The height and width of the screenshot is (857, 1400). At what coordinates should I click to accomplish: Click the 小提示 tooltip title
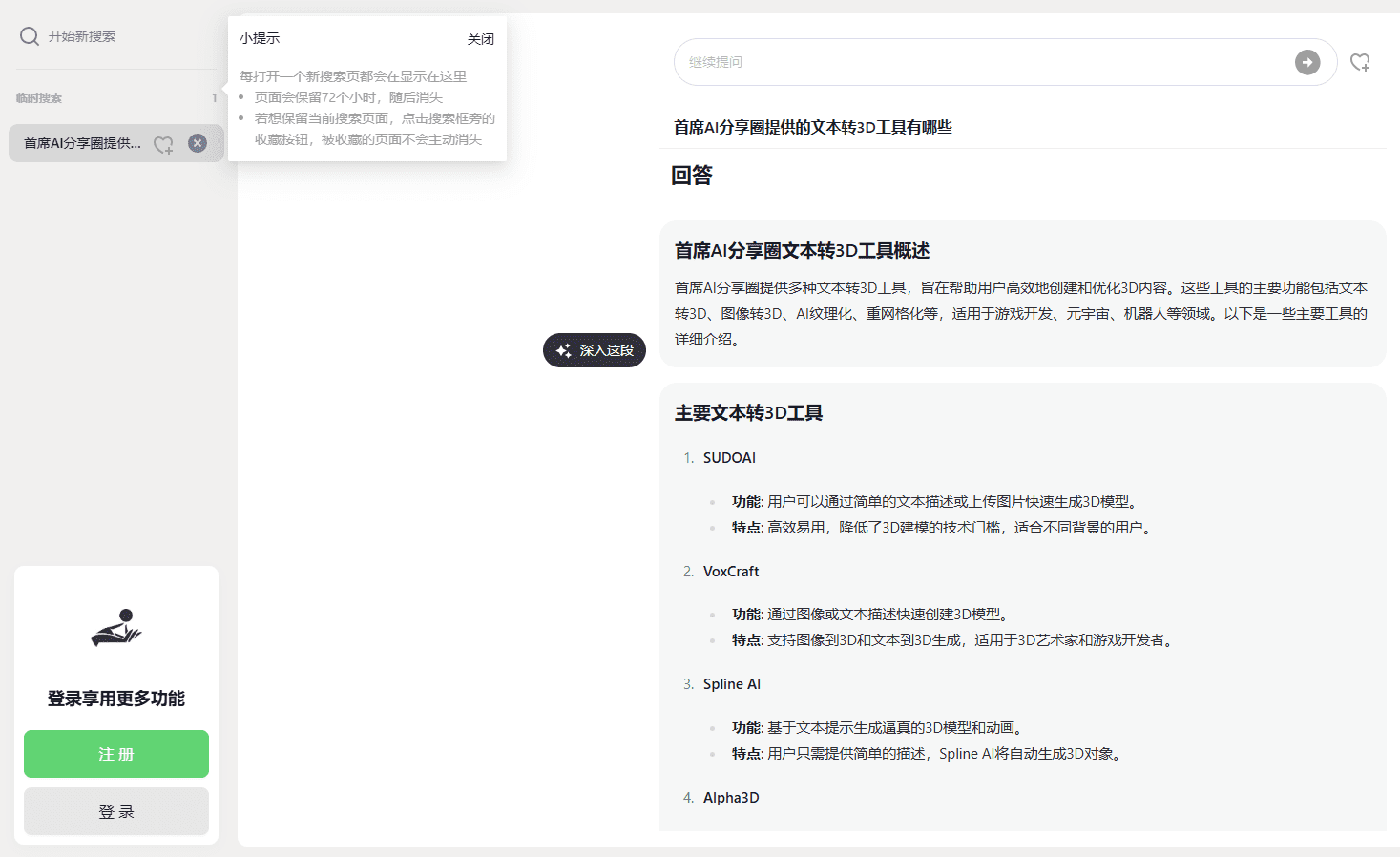pos(260,39)
